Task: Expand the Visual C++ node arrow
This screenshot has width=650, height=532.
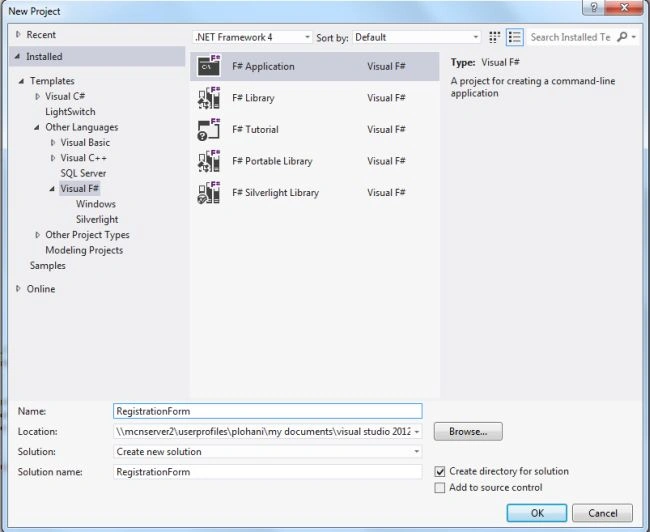Action: [x=53, y=158]
